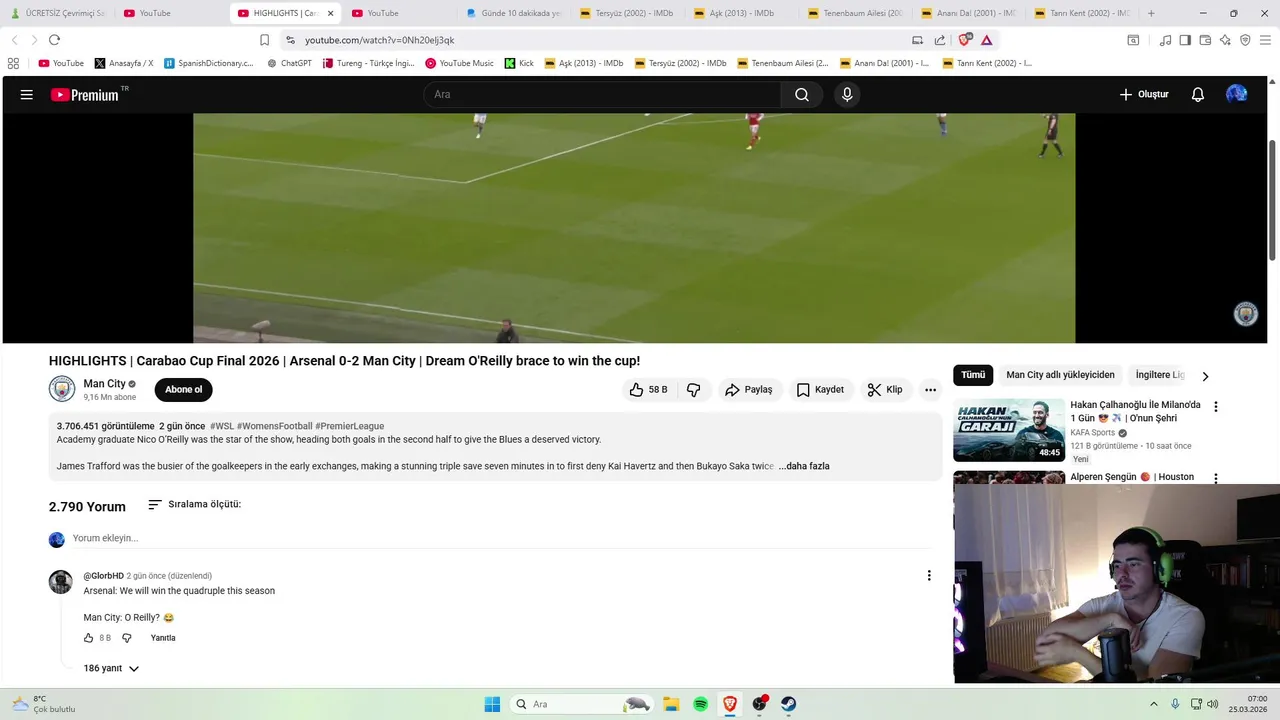Save video with Kaydet button
The image size is (1280, 720).
[820, 390]
